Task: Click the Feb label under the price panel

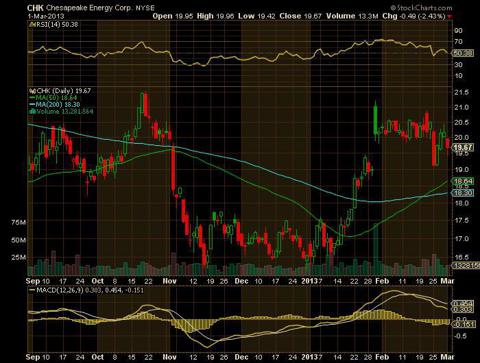Action: (382, 281)
